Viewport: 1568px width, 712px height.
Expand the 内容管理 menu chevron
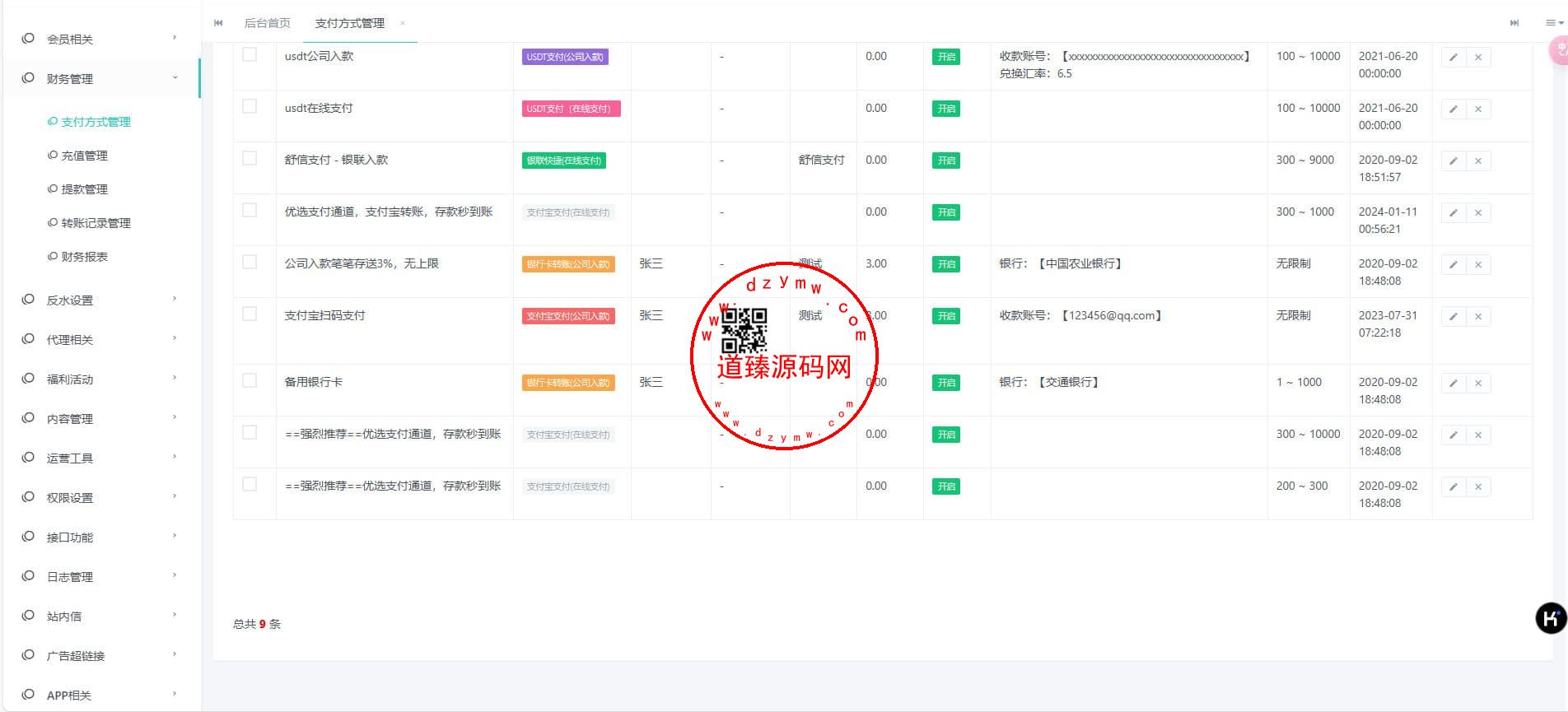pos(175,417)
